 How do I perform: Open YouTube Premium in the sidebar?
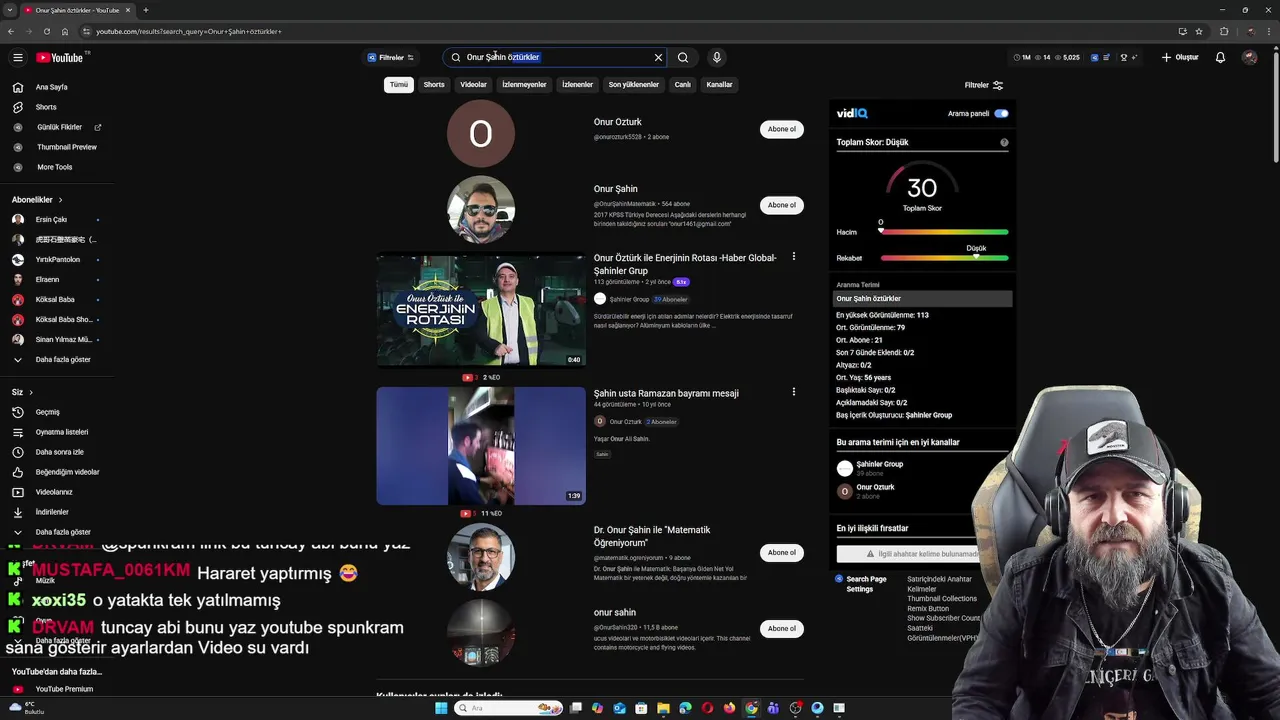[64, 689]
